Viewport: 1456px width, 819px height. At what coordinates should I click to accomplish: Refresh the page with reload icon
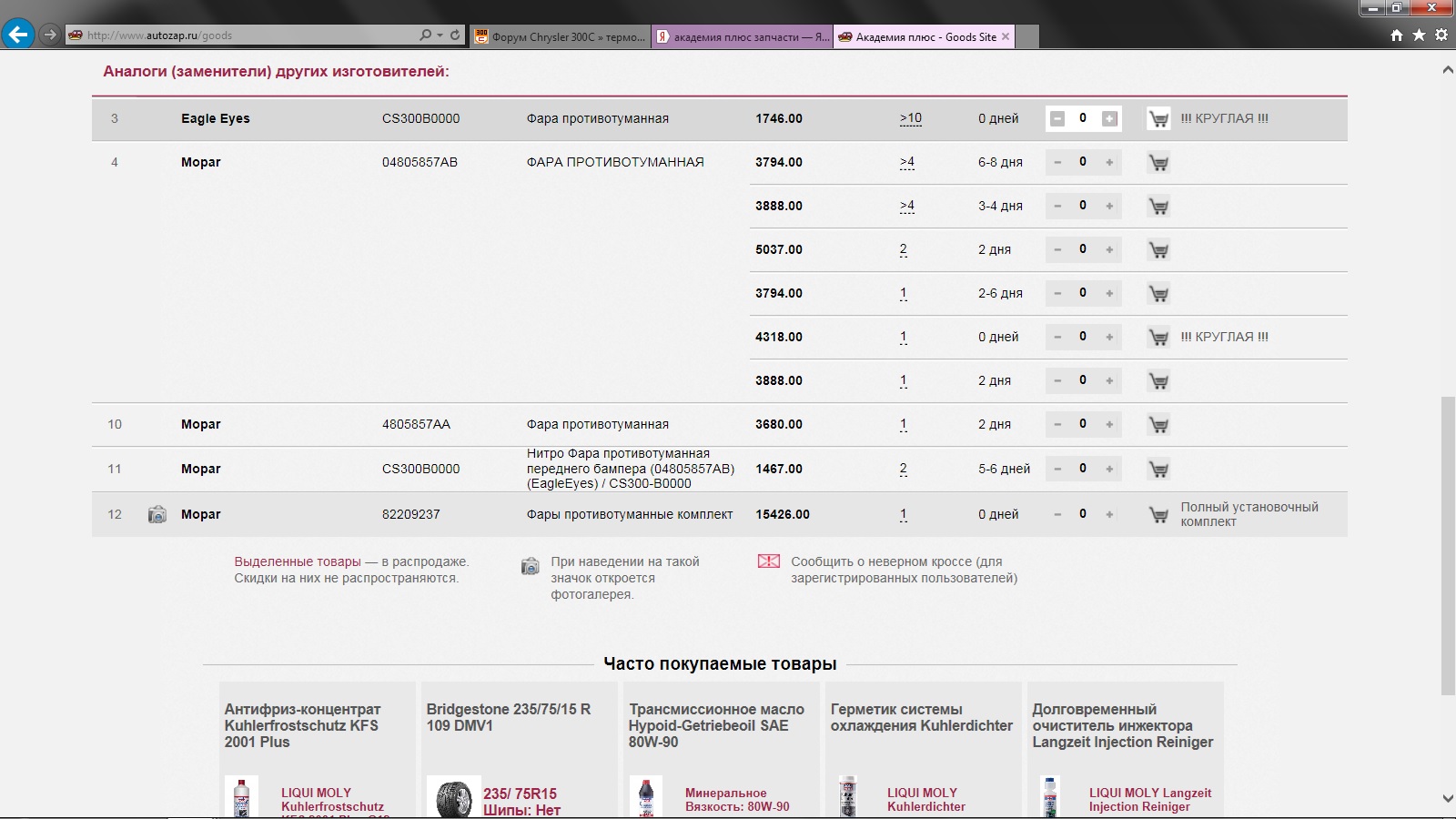coord(455,35)
